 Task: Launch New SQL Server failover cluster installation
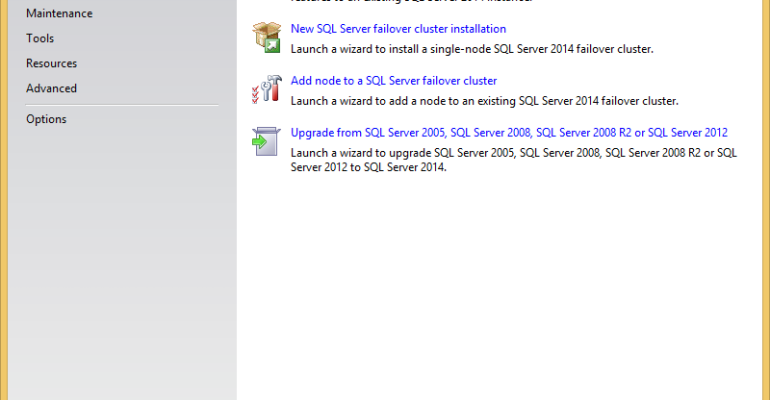[x=398, y=29]
